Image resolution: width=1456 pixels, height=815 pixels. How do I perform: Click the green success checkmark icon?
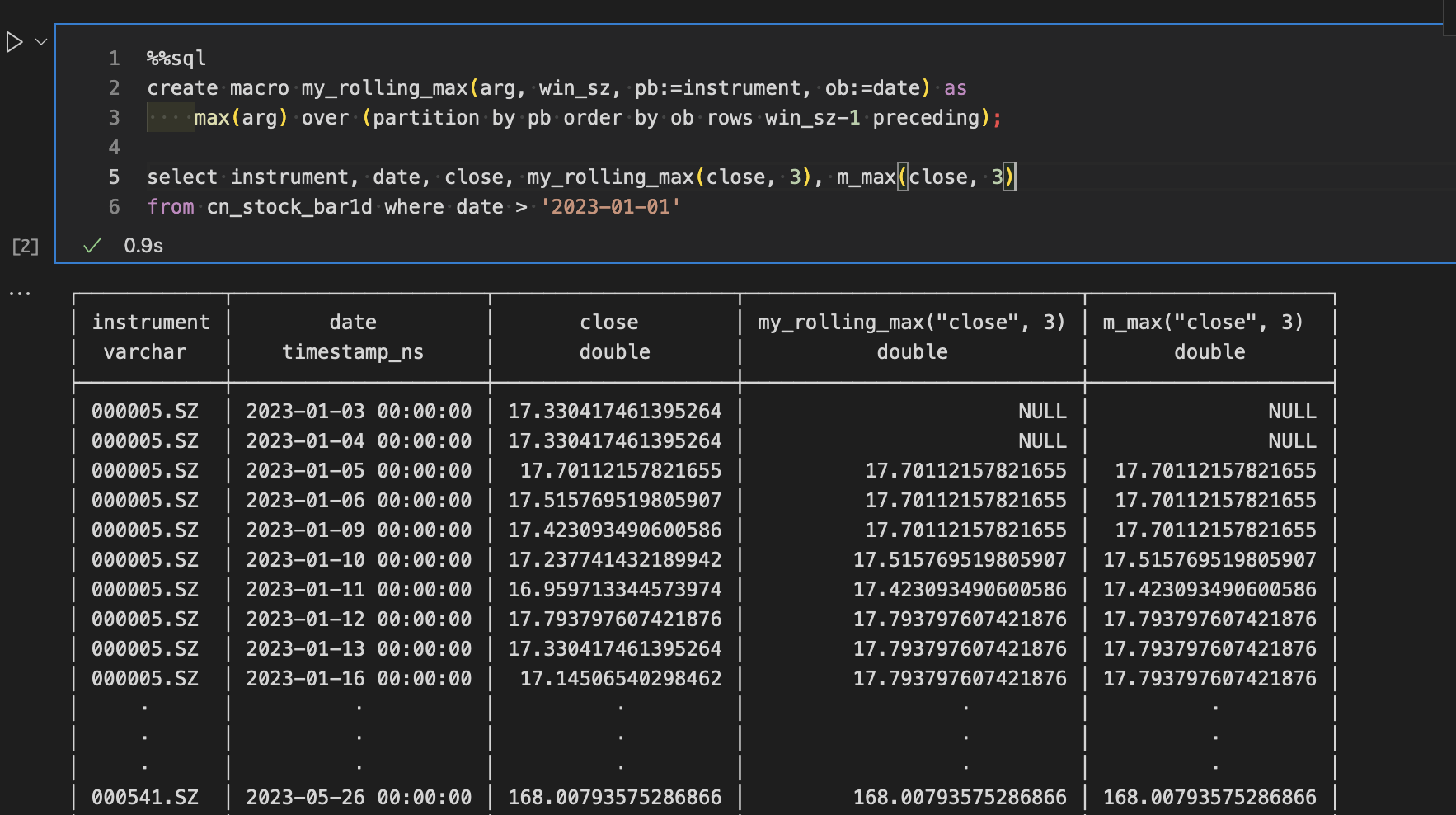[92, 245]
